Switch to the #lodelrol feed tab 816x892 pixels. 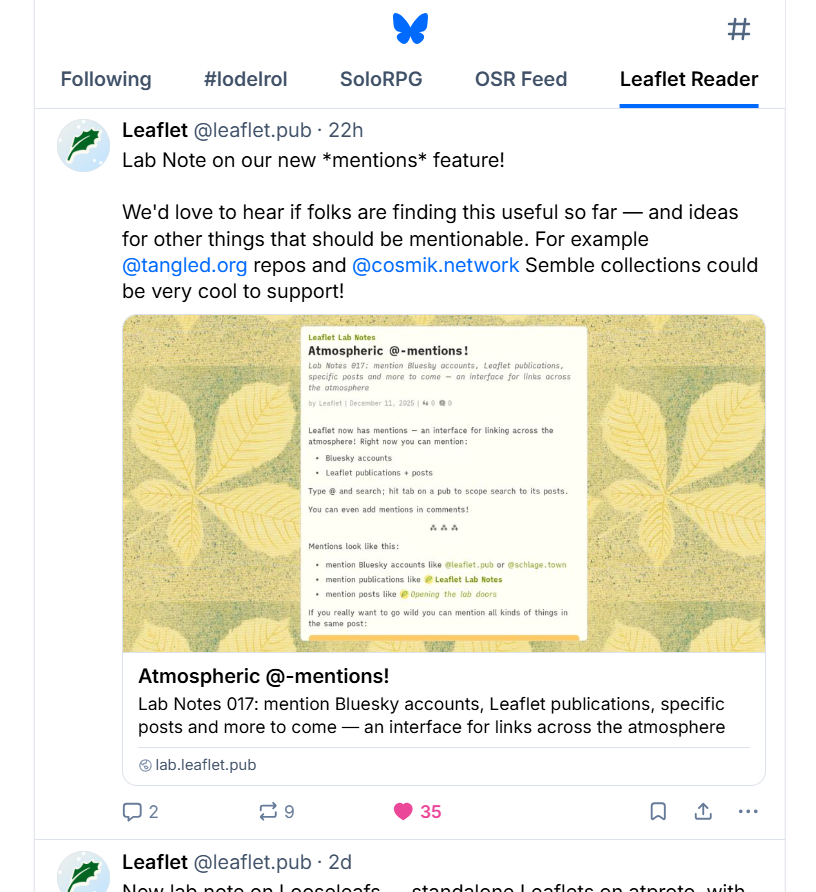coord(246,79)
